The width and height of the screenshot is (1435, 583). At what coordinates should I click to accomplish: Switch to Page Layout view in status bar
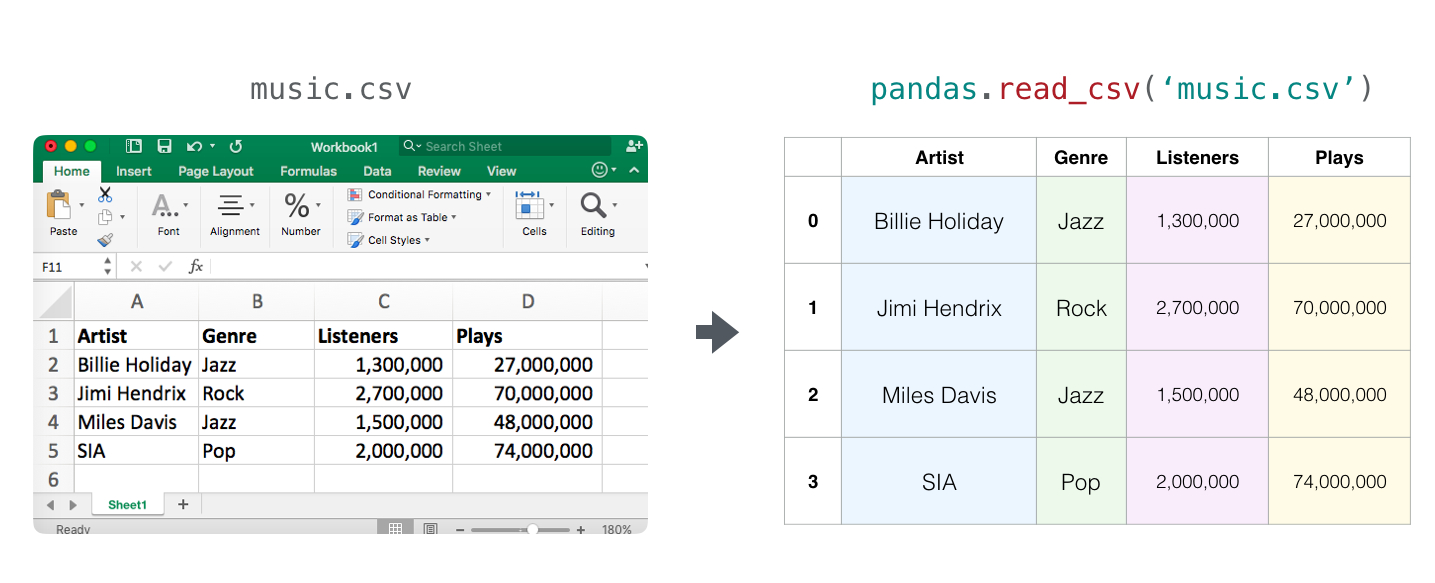pyautogui.click(x=430, y=528)
